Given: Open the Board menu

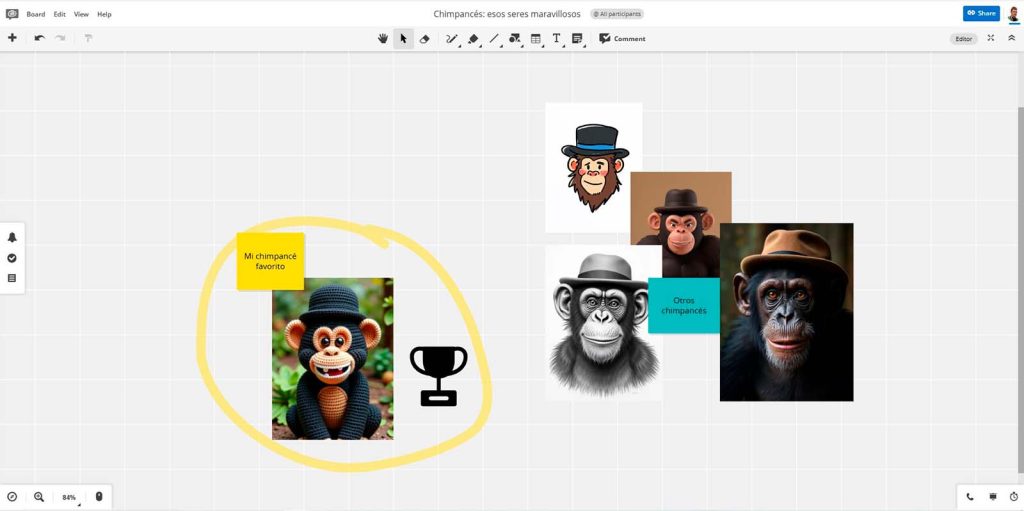Looking at the screenshot, I should point(35,14).
